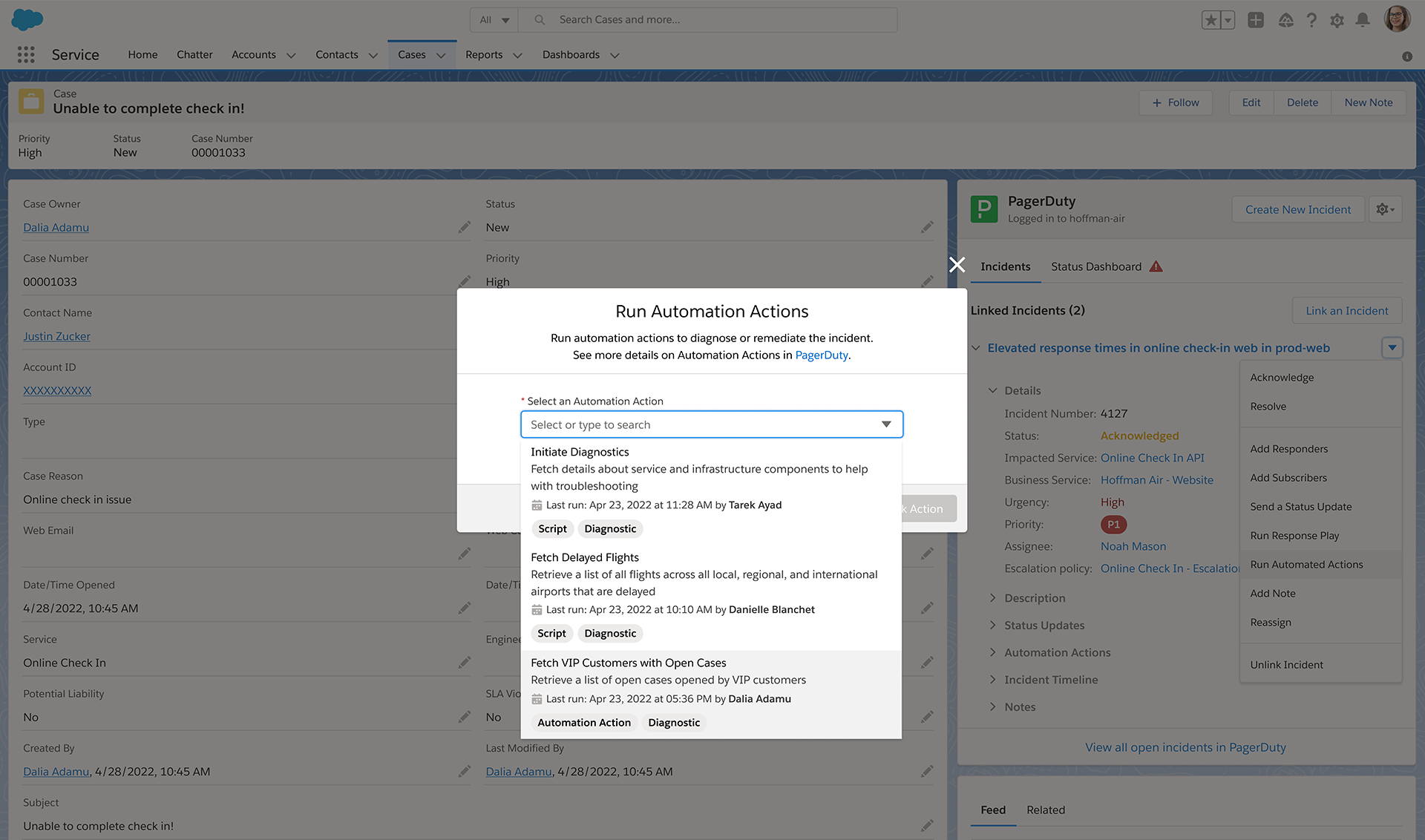The height and width of the screenshot is (840, 1425).
Task: Open the user profile avatar
Action: (1398, 19)
